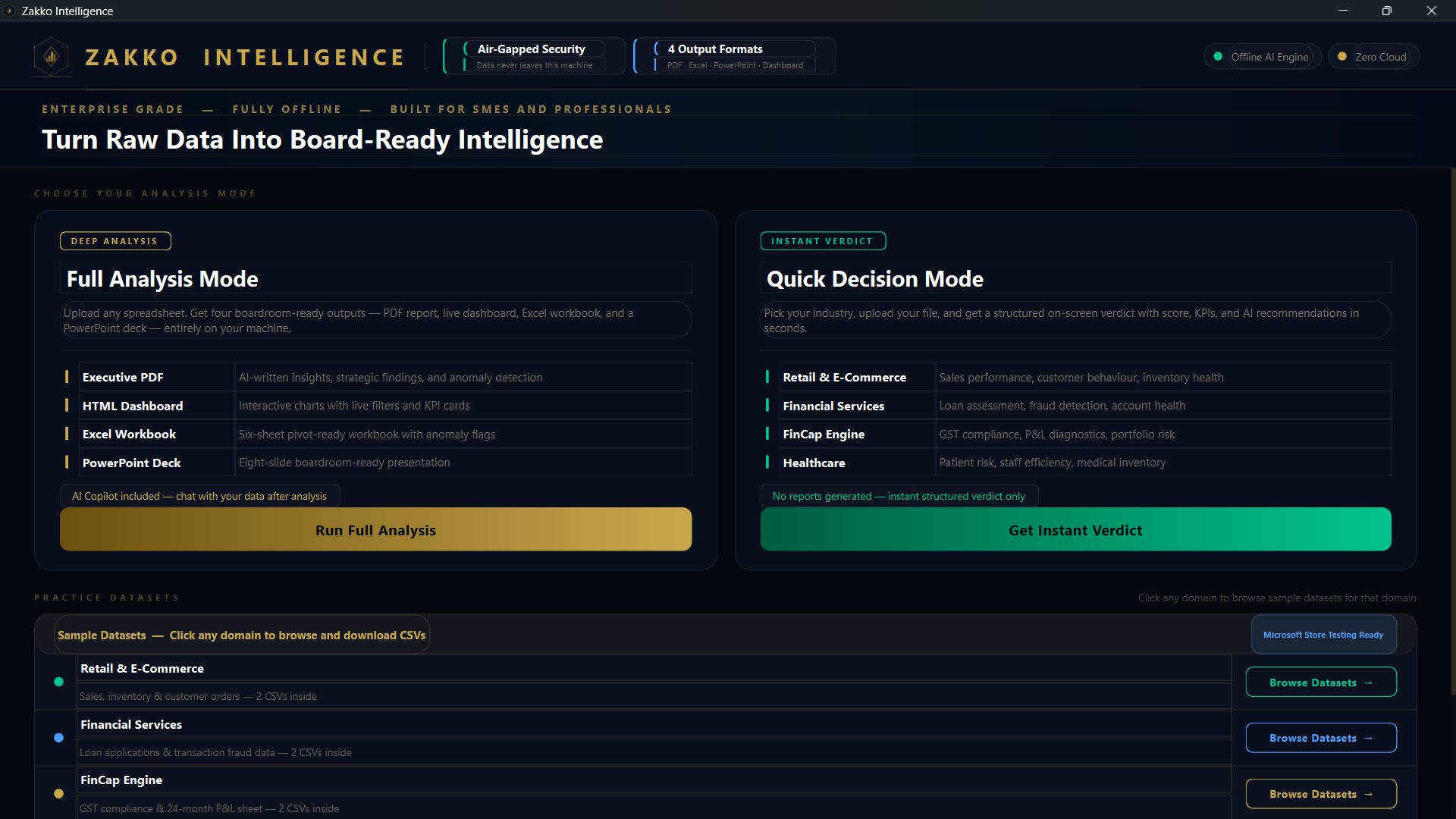Click 'Sales performance, customer behaviour' description
Viewport: 1456px width, 819px height.
pyautogui.click(x=1081, y=378)
